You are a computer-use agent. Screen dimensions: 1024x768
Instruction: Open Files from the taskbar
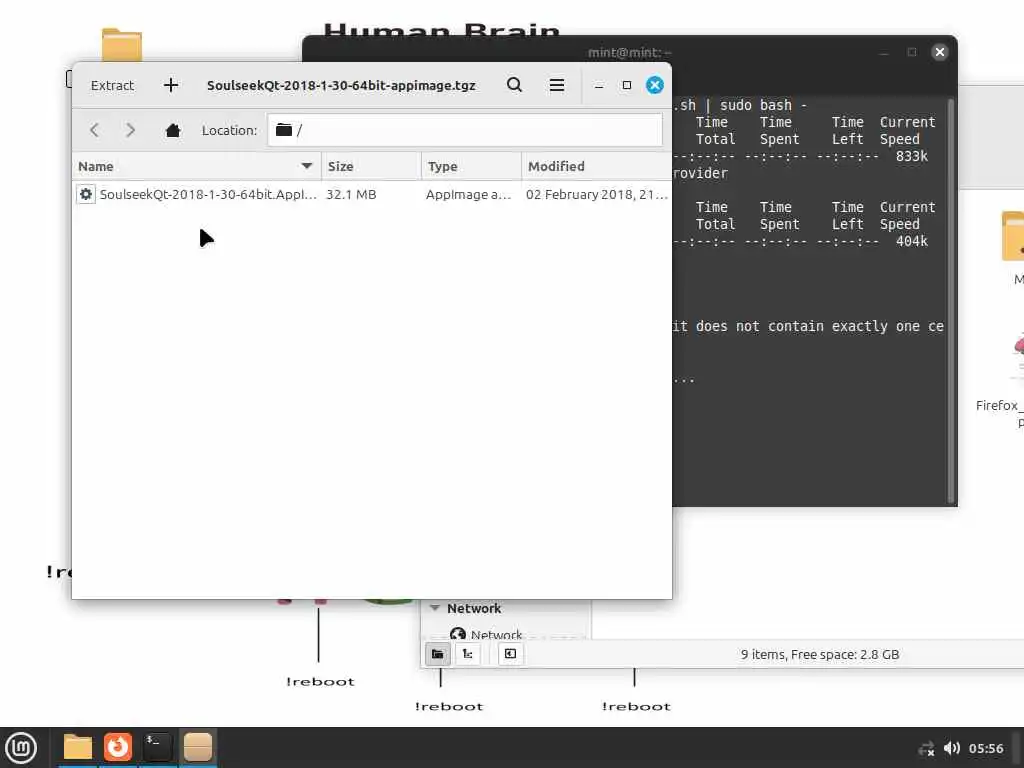click(x=78, y=747)
